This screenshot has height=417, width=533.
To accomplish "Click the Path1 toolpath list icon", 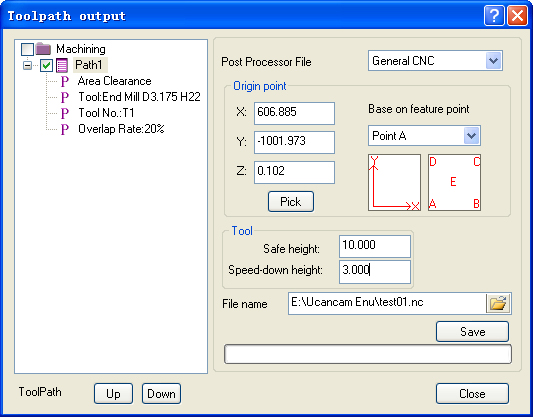I will coord(62,65).
